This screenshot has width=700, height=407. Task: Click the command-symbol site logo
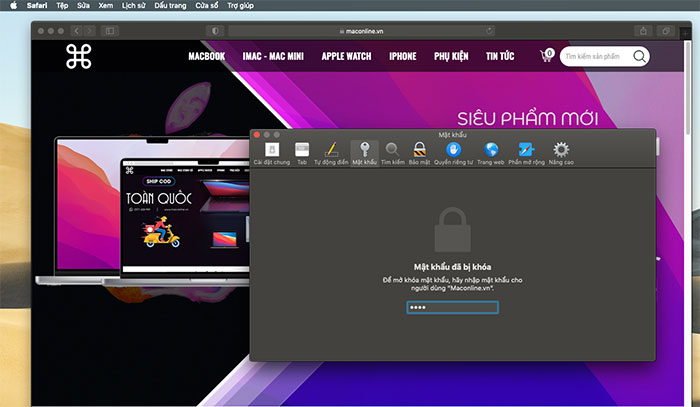point(79,56)
